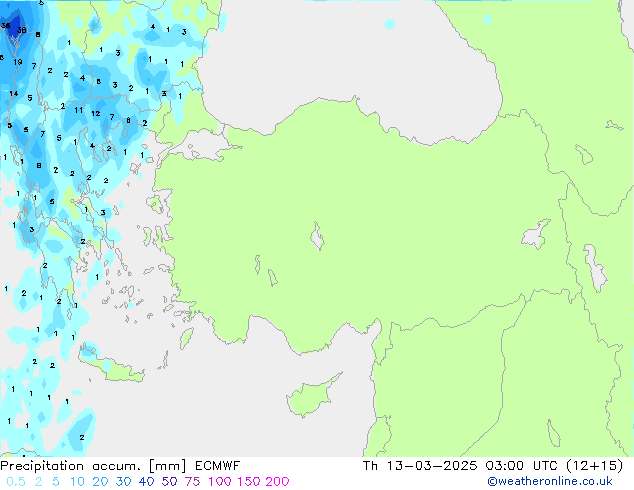
Task: Click the 40 mm legend value
Action: pos(146,482)
